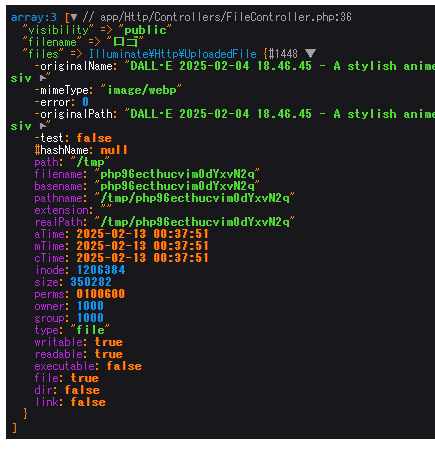The image size is (435, 453).
Task: Click the array:3 type label
Action: (34, 17)
